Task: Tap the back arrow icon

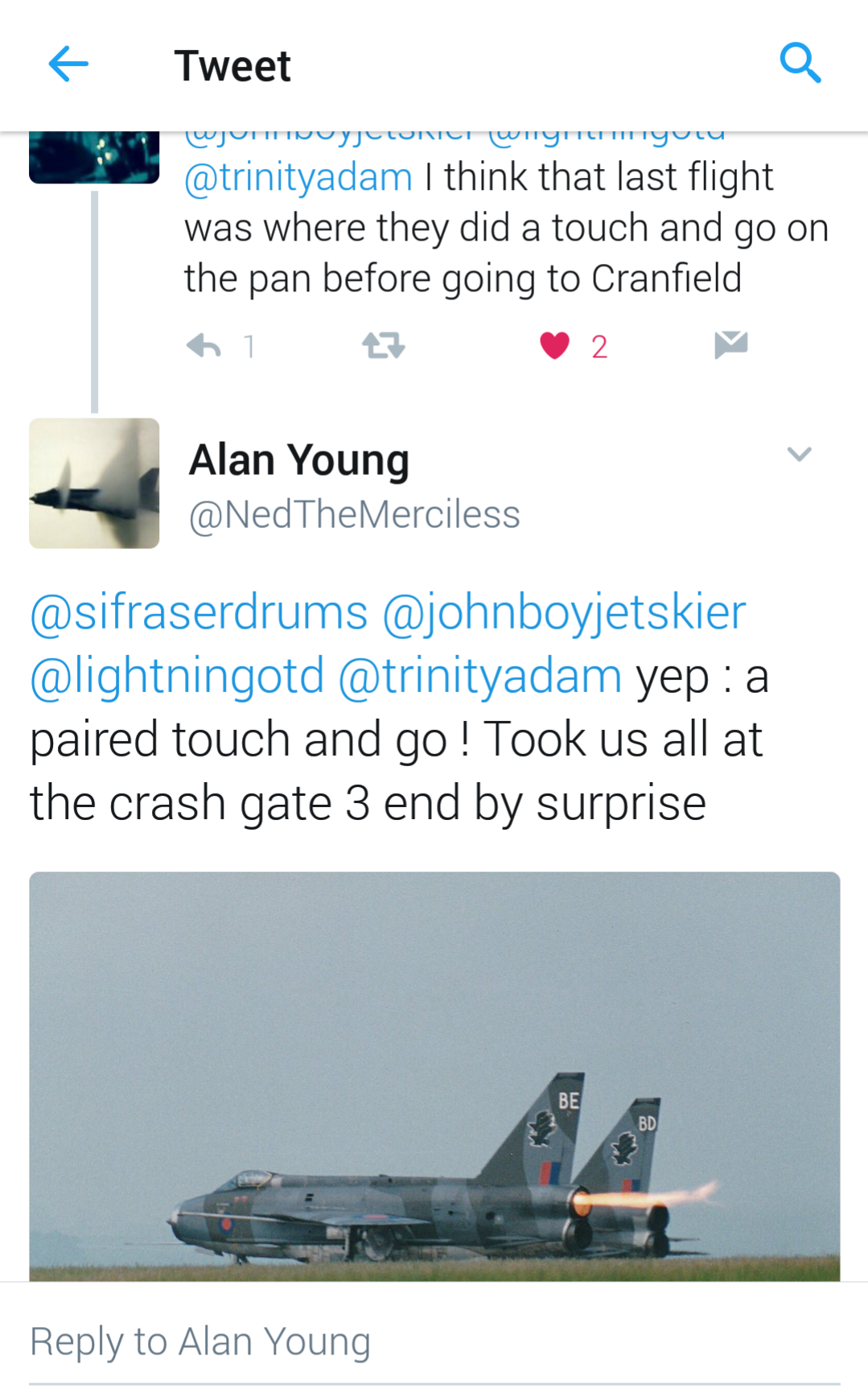Action: pos(68,64)
